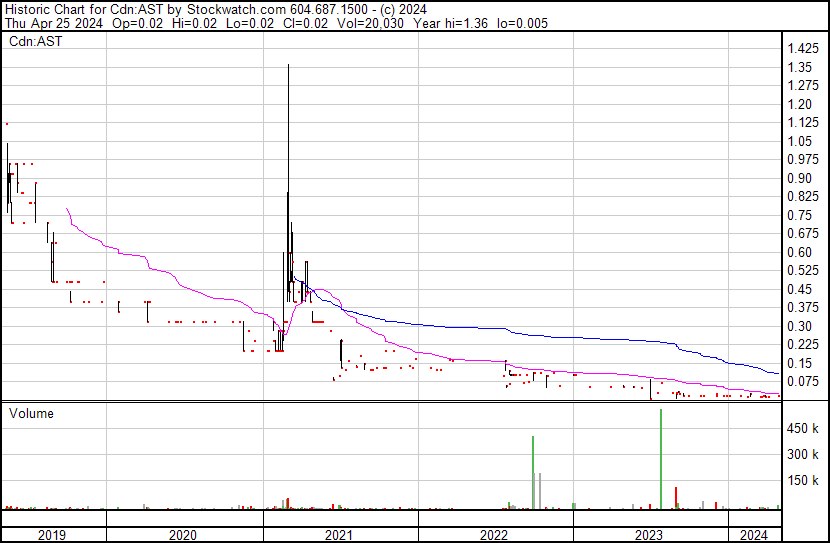Select the 2024 year label on timeline
830x543 pixels.
coord(752,534)
